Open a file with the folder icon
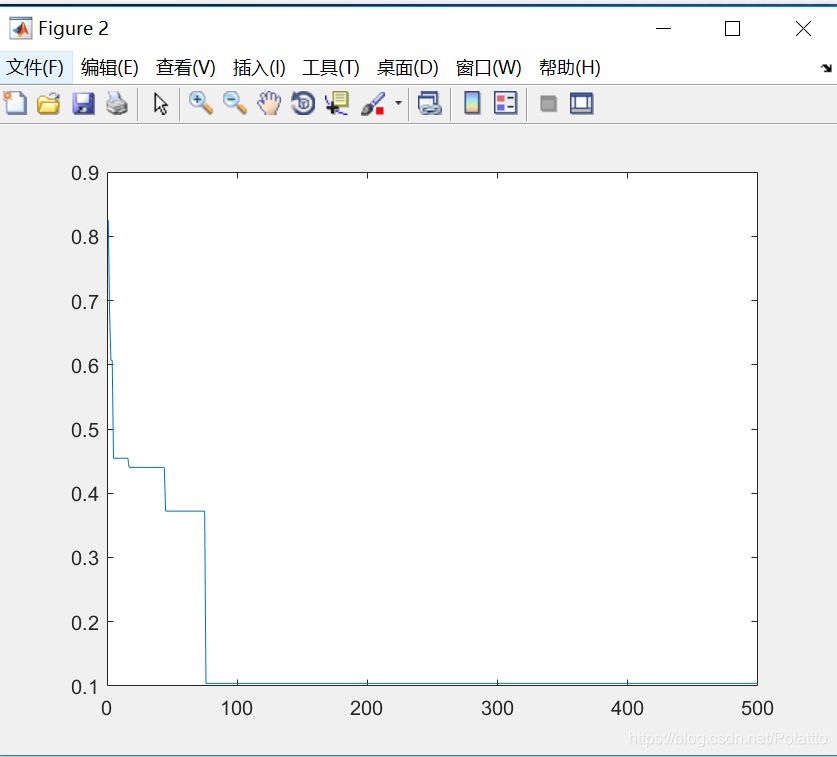This screenshot has height=757, width=837. (49, 103)
